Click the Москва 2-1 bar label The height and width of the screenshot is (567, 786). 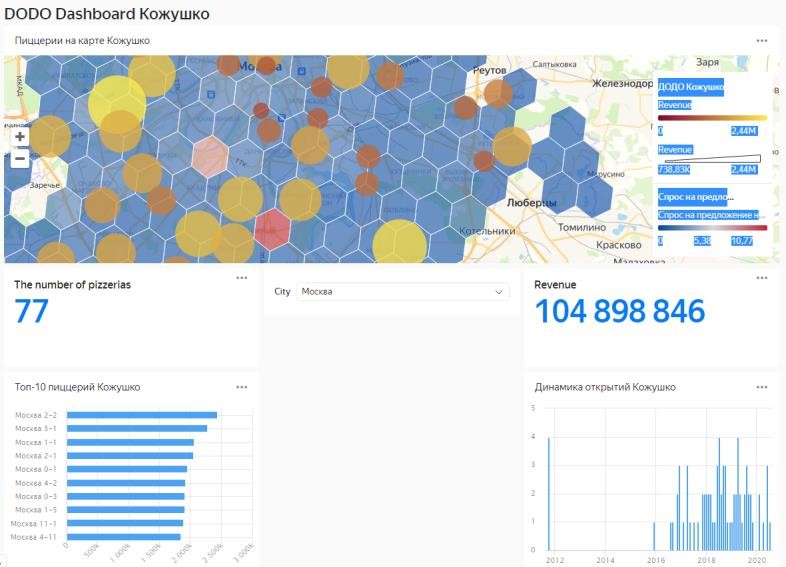(36, 456)
